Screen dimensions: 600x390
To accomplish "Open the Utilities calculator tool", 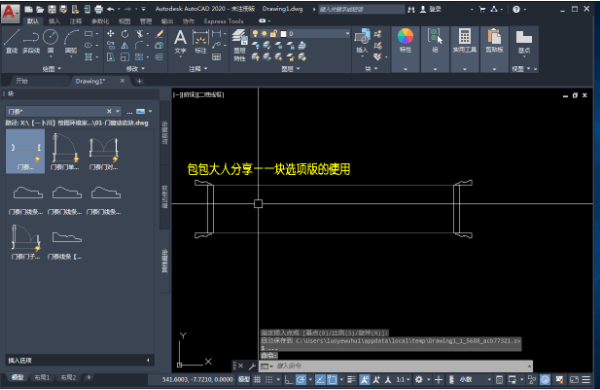I will 465,41.
